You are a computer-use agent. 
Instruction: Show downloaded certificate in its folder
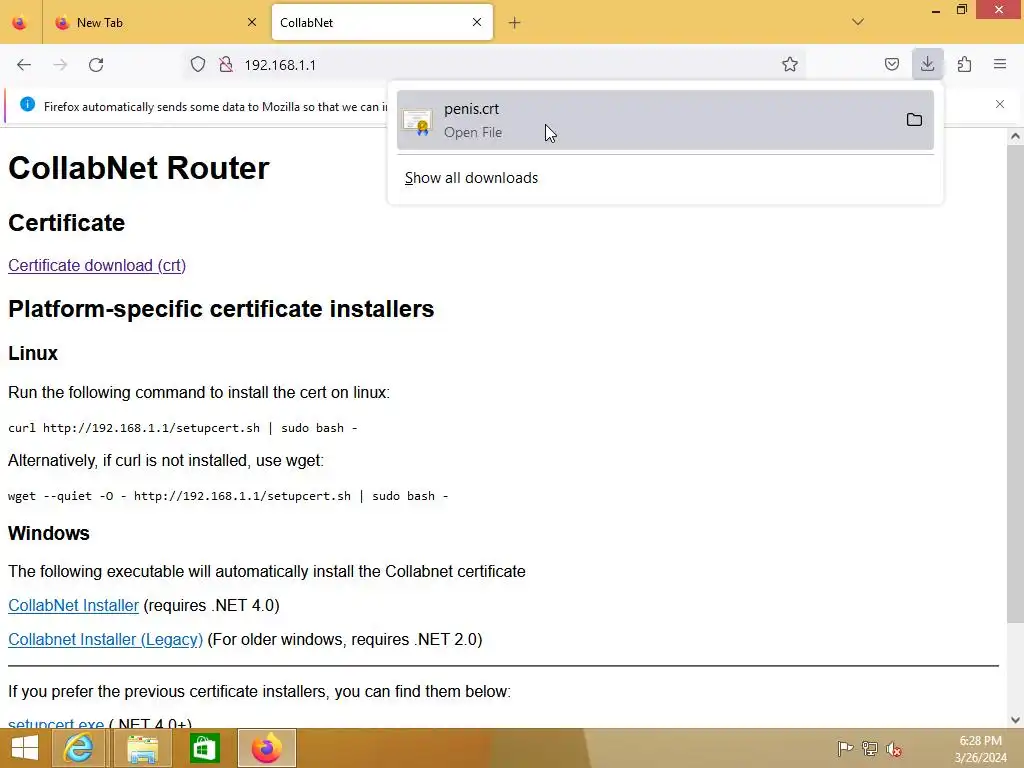coord(914,120)
